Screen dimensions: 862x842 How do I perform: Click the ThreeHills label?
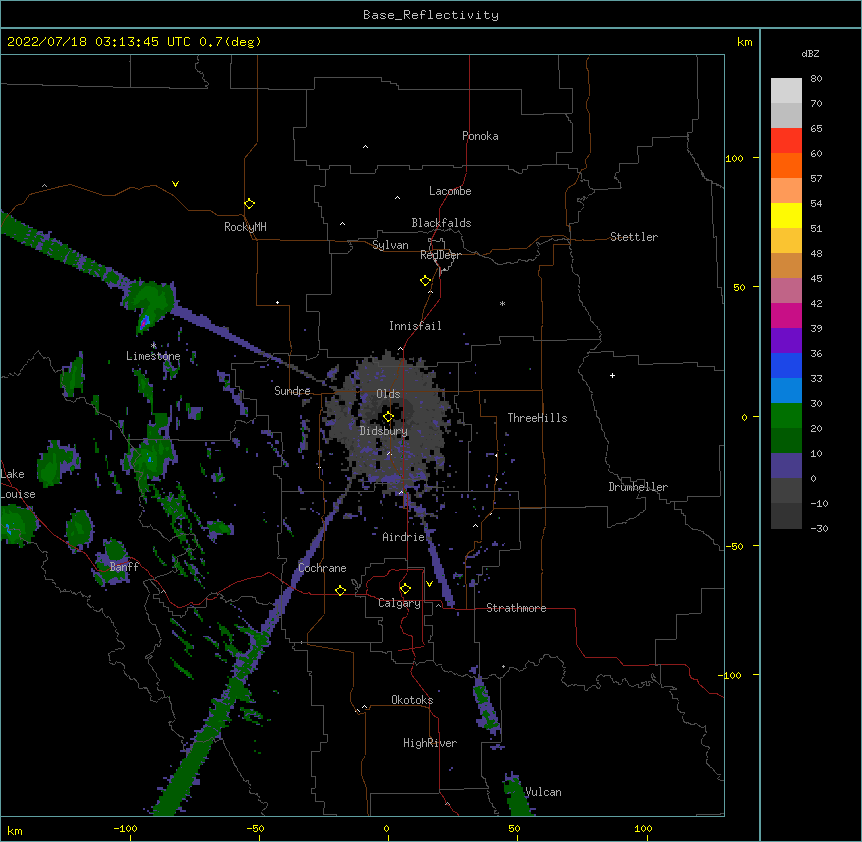[x=537, y=418]
